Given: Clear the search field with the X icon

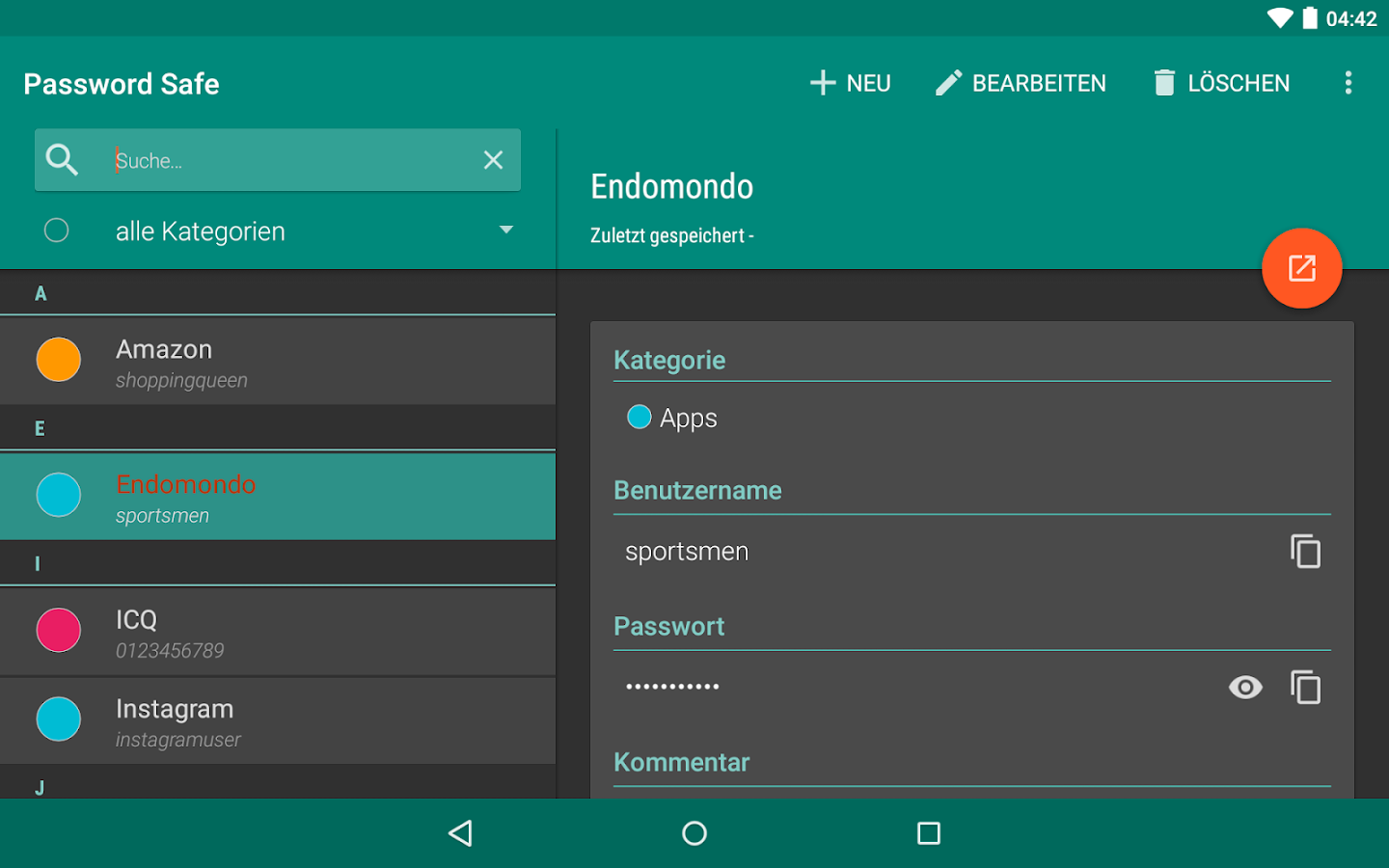Looking at the screenshot, I should (x=493, y=160).
